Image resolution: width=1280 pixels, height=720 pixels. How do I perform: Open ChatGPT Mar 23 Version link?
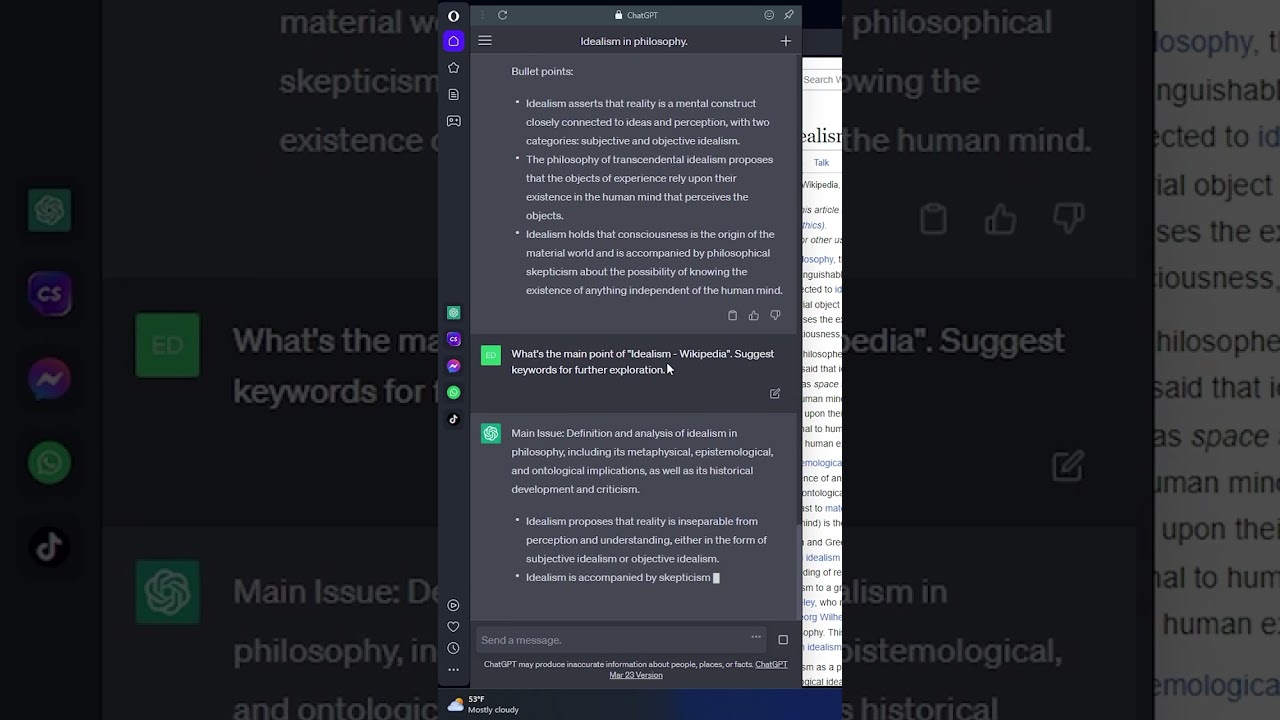[x=636, y=675]
